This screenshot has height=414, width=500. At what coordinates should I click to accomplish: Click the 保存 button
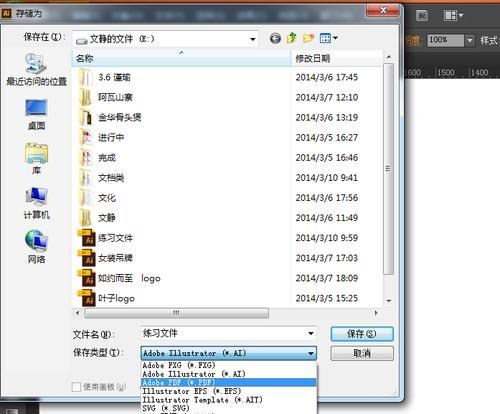click(362, 334)
